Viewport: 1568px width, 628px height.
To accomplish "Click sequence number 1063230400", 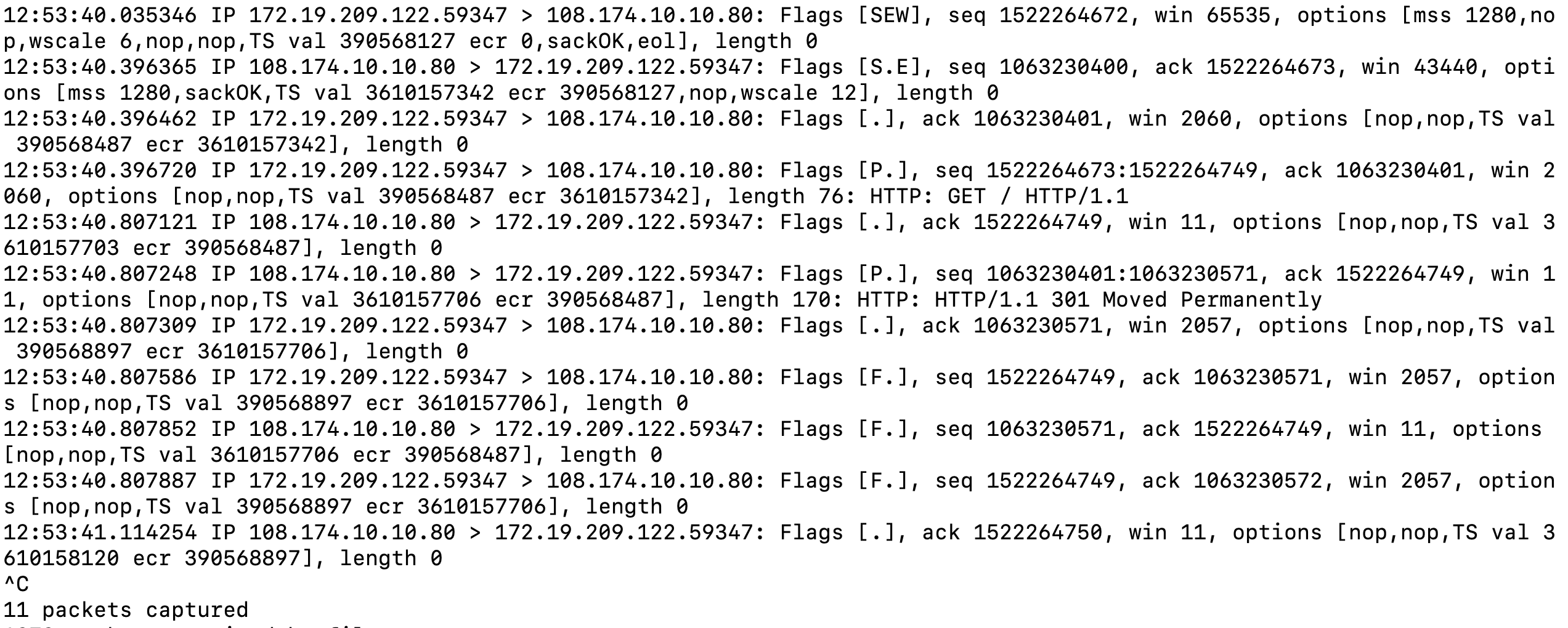I will (x=1063, y=67).
